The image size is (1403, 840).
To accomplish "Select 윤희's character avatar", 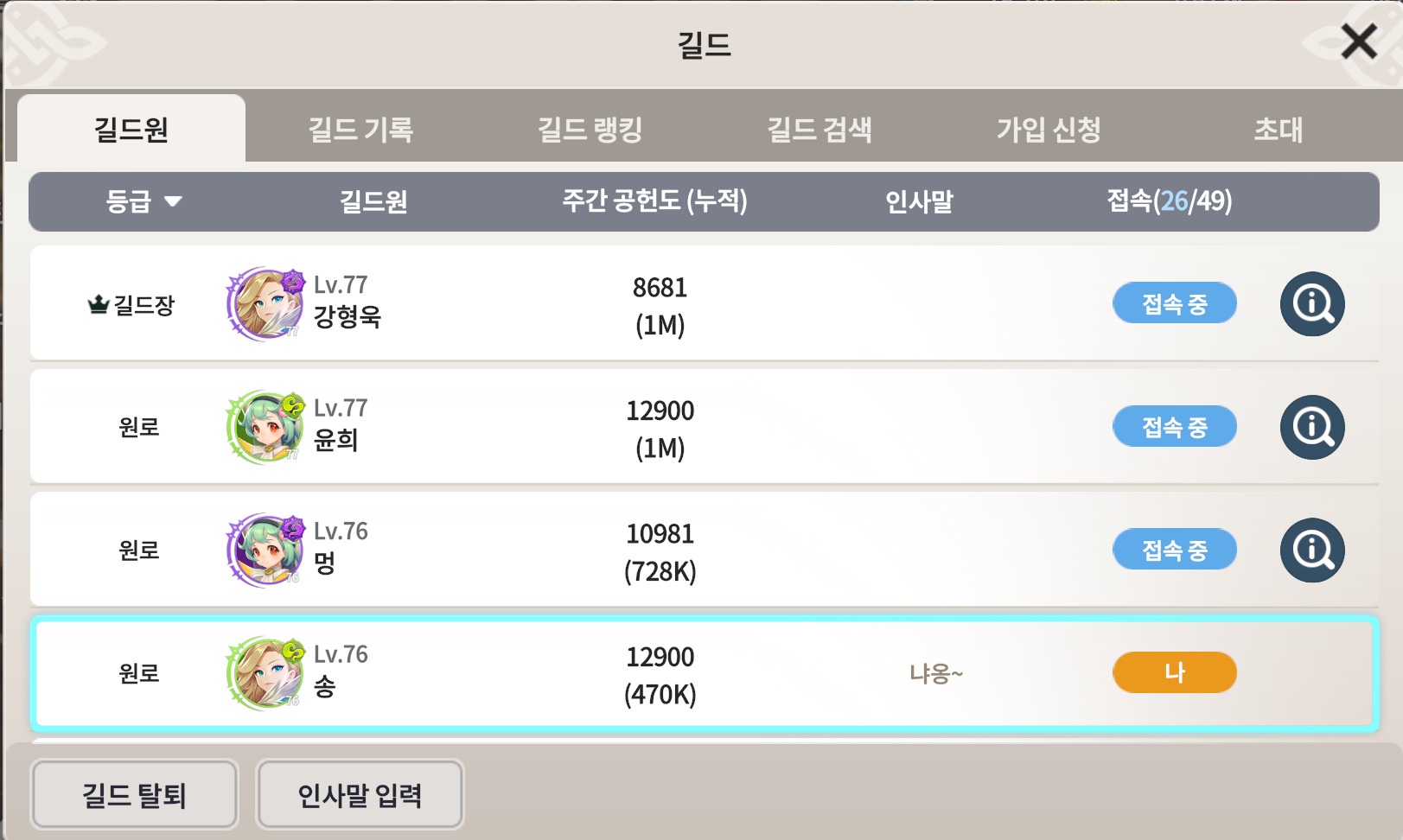I will coord(265,428).
